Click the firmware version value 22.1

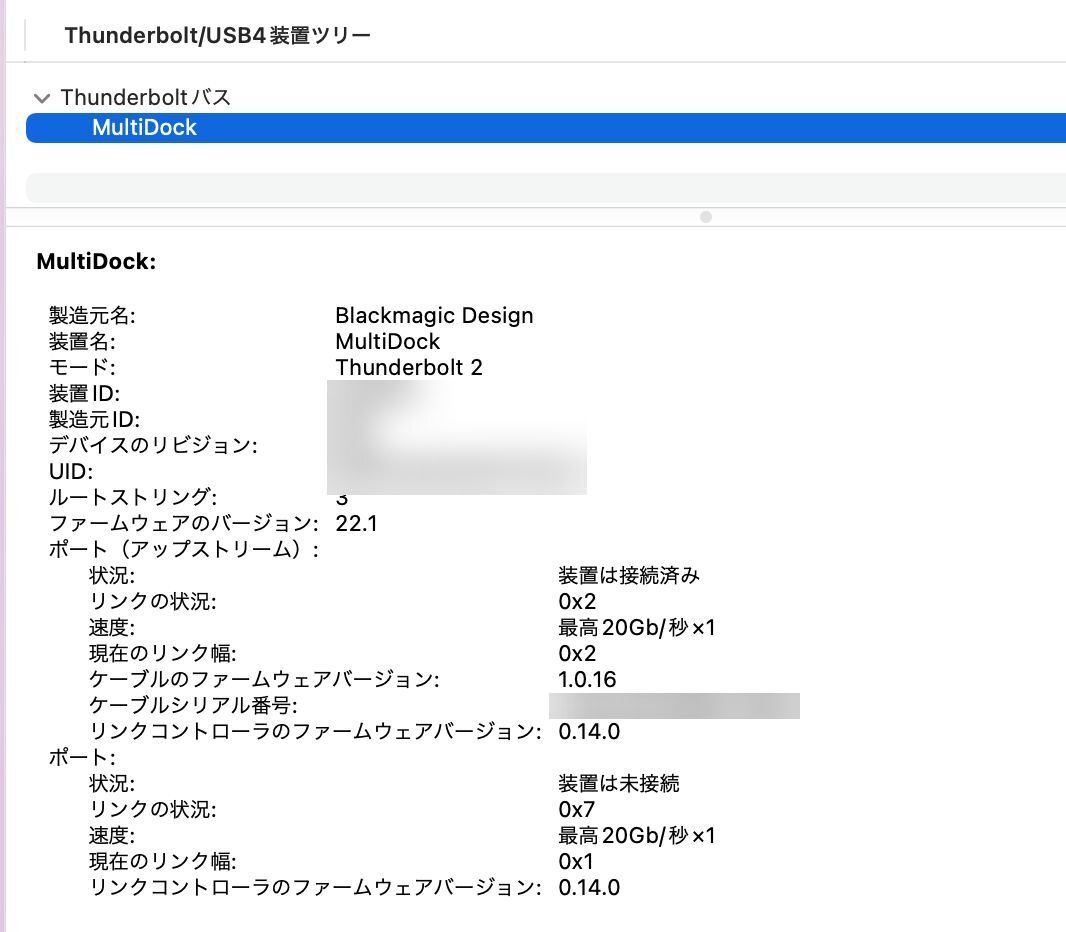357,523
